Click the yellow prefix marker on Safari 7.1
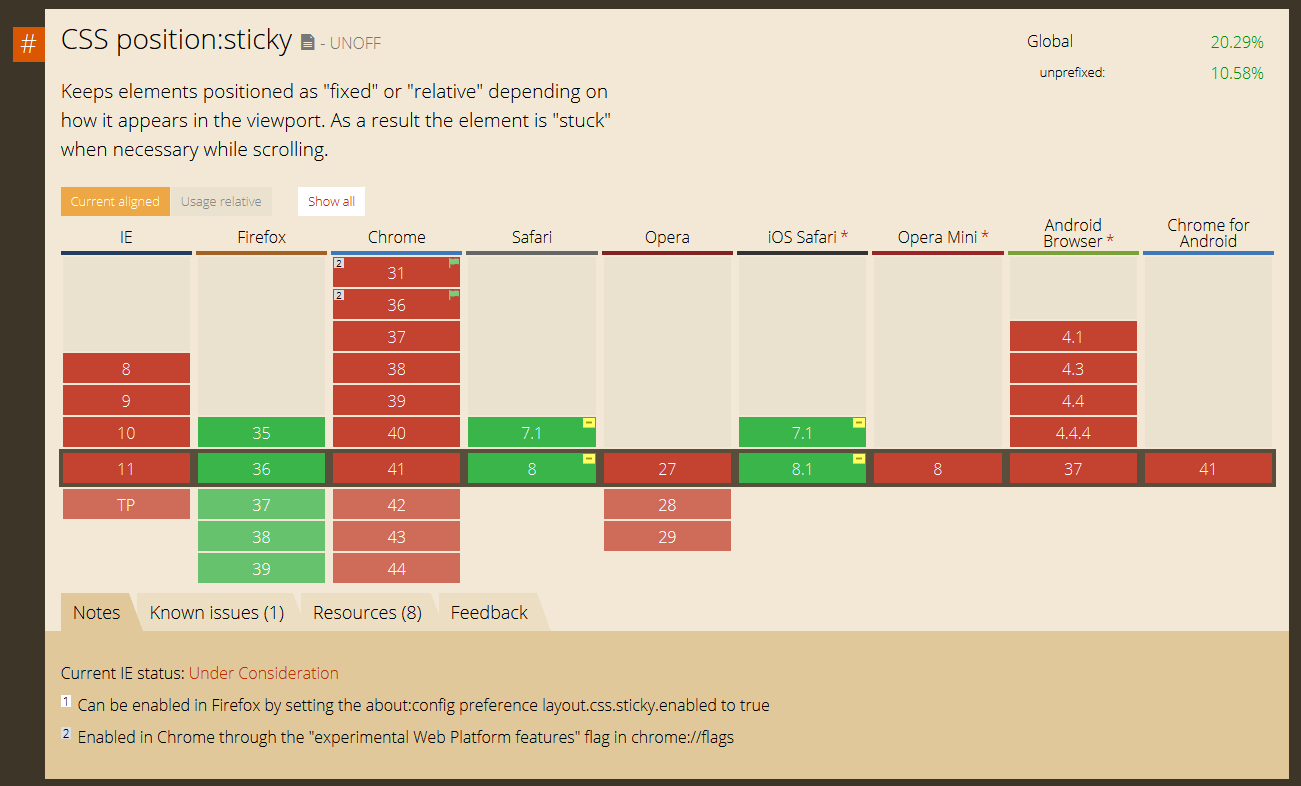This screenshot has height=786, width=1301. [589, 424]
